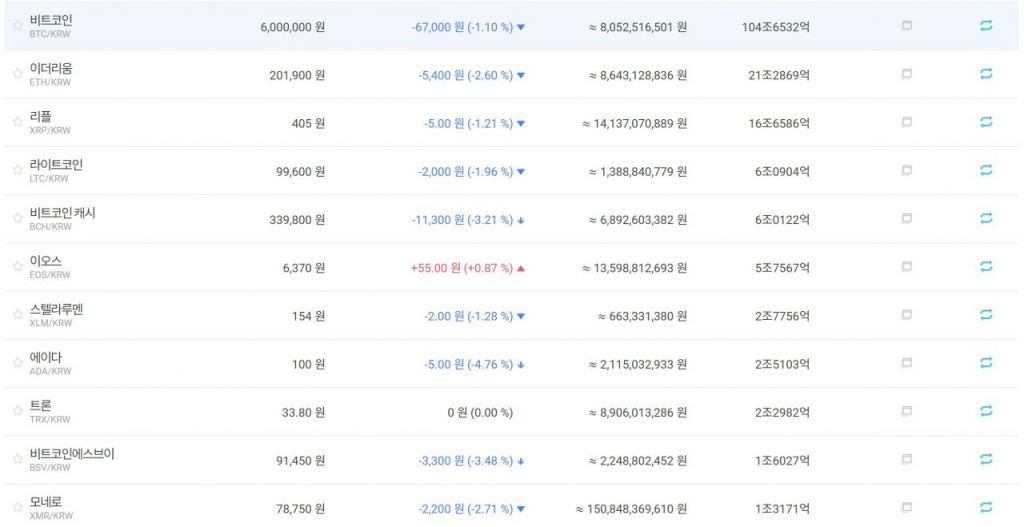Click the trade swap icon for 트론
This screenshot has width=1024, height=527.
click(x=986, y=411)
